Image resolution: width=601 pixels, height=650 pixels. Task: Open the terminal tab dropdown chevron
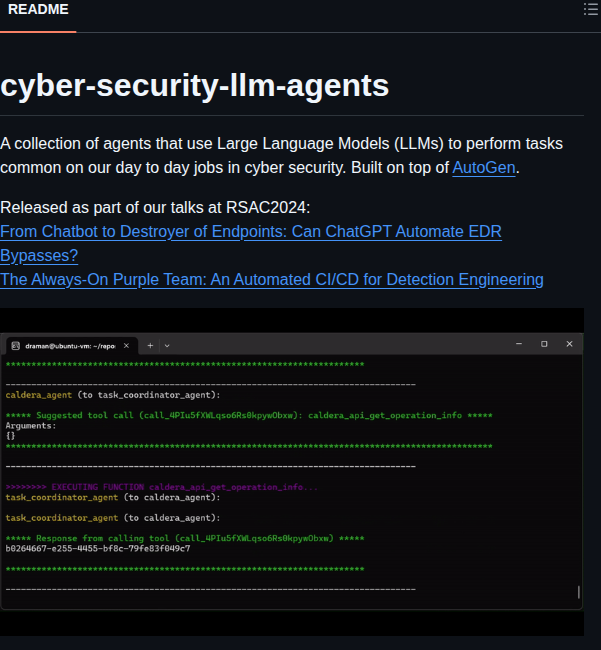(x=167, y=346)
